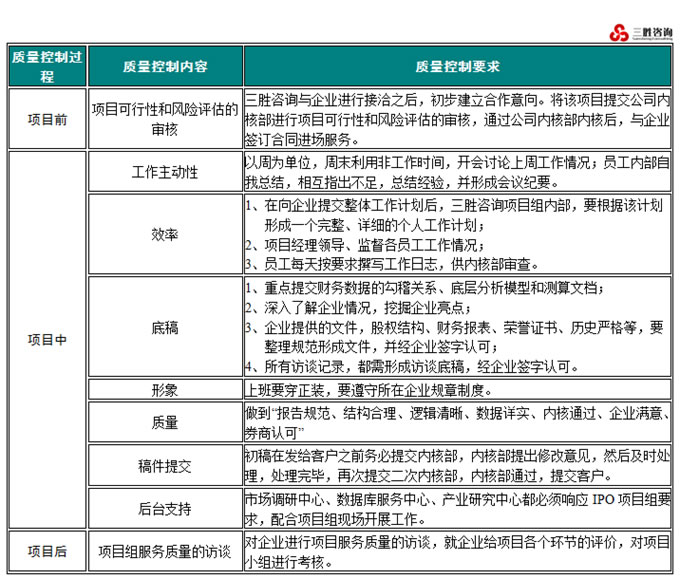The height and width of the screenshot is (580, 681).
Task: Click text starting 对企业进行项目服务质量的访谈
Action: (457, 552)
